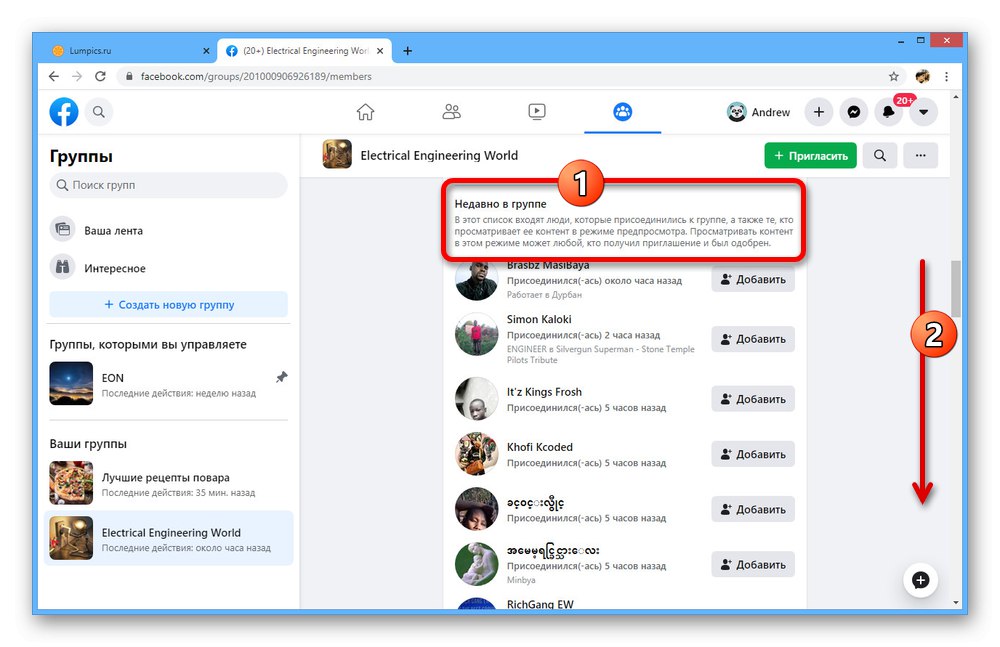Click the page vertical scrollbar thumb
Viewport: 1000px width, 647px height.
click(955, 288)
